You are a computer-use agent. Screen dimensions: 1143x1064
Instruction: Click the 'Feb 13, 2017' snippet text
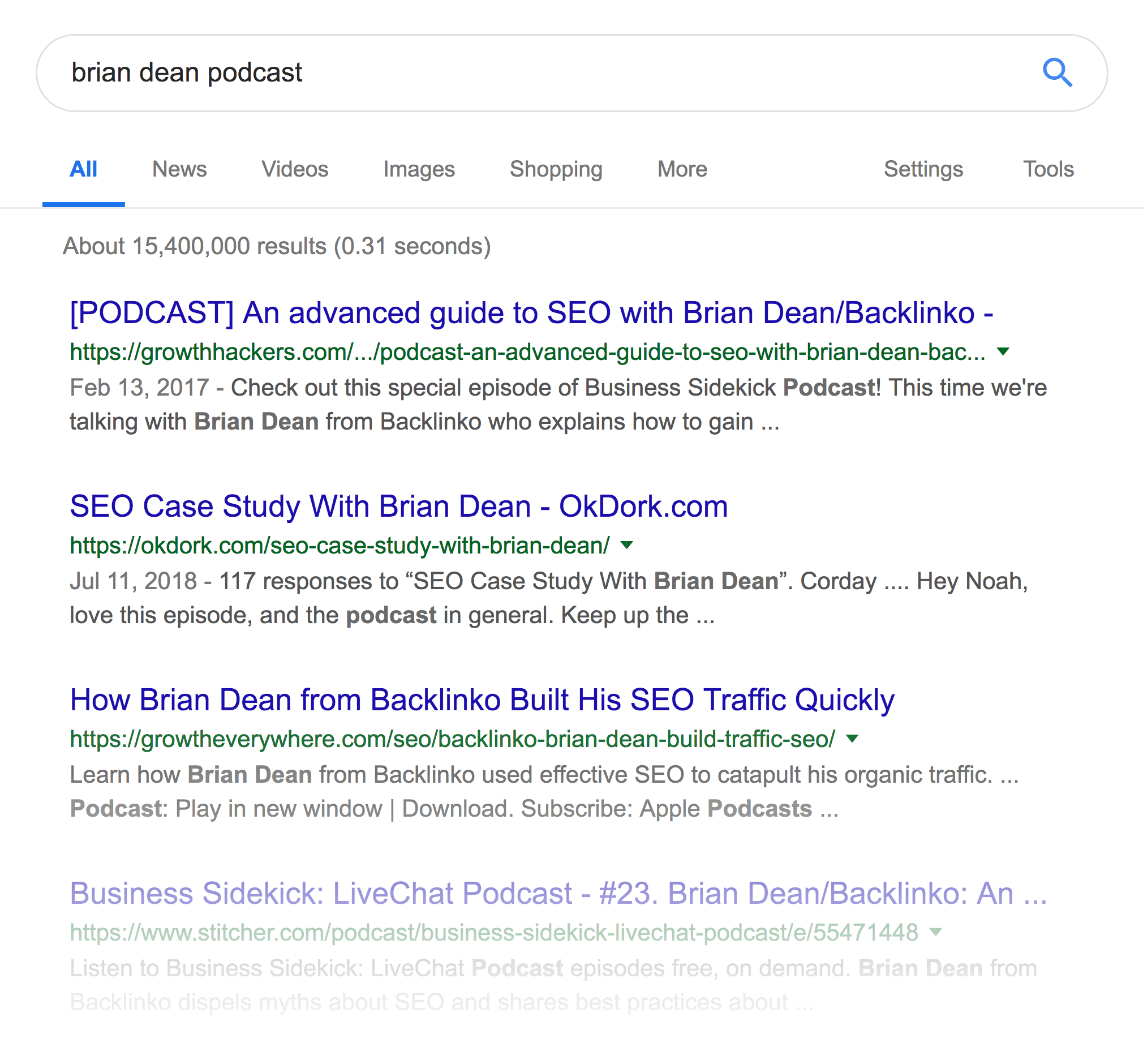(558, 405)
